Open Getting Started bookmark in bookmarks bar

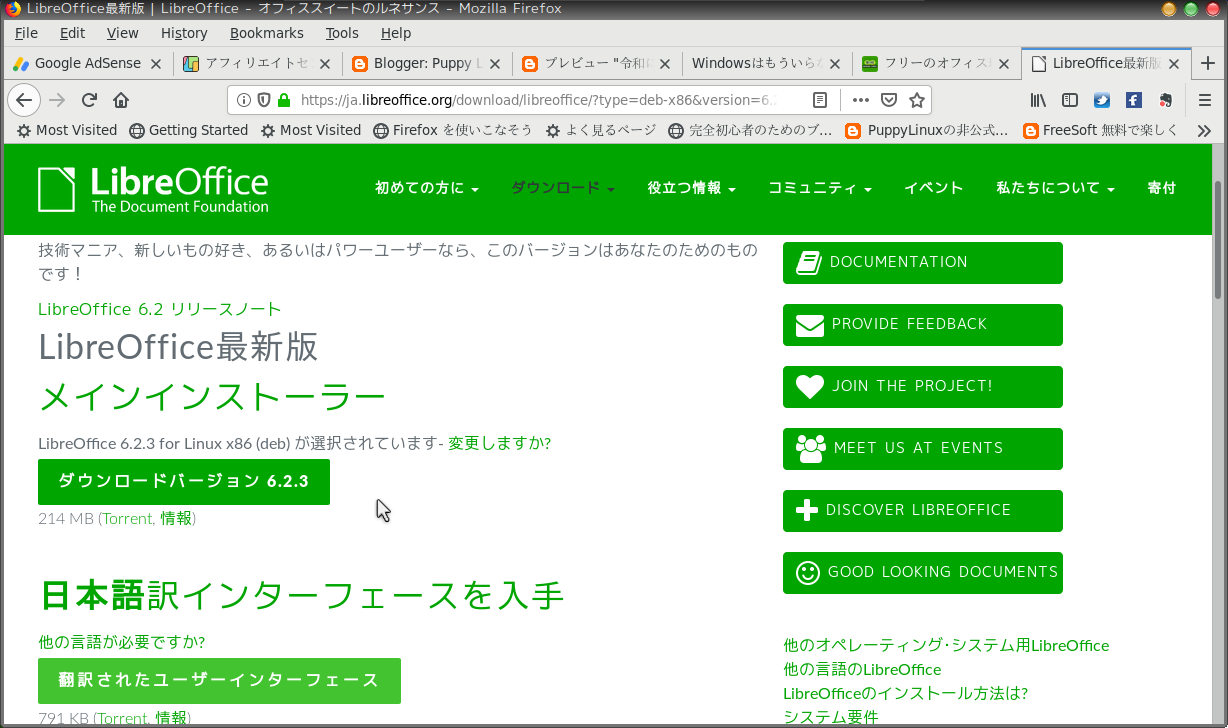tap(188, 130)
